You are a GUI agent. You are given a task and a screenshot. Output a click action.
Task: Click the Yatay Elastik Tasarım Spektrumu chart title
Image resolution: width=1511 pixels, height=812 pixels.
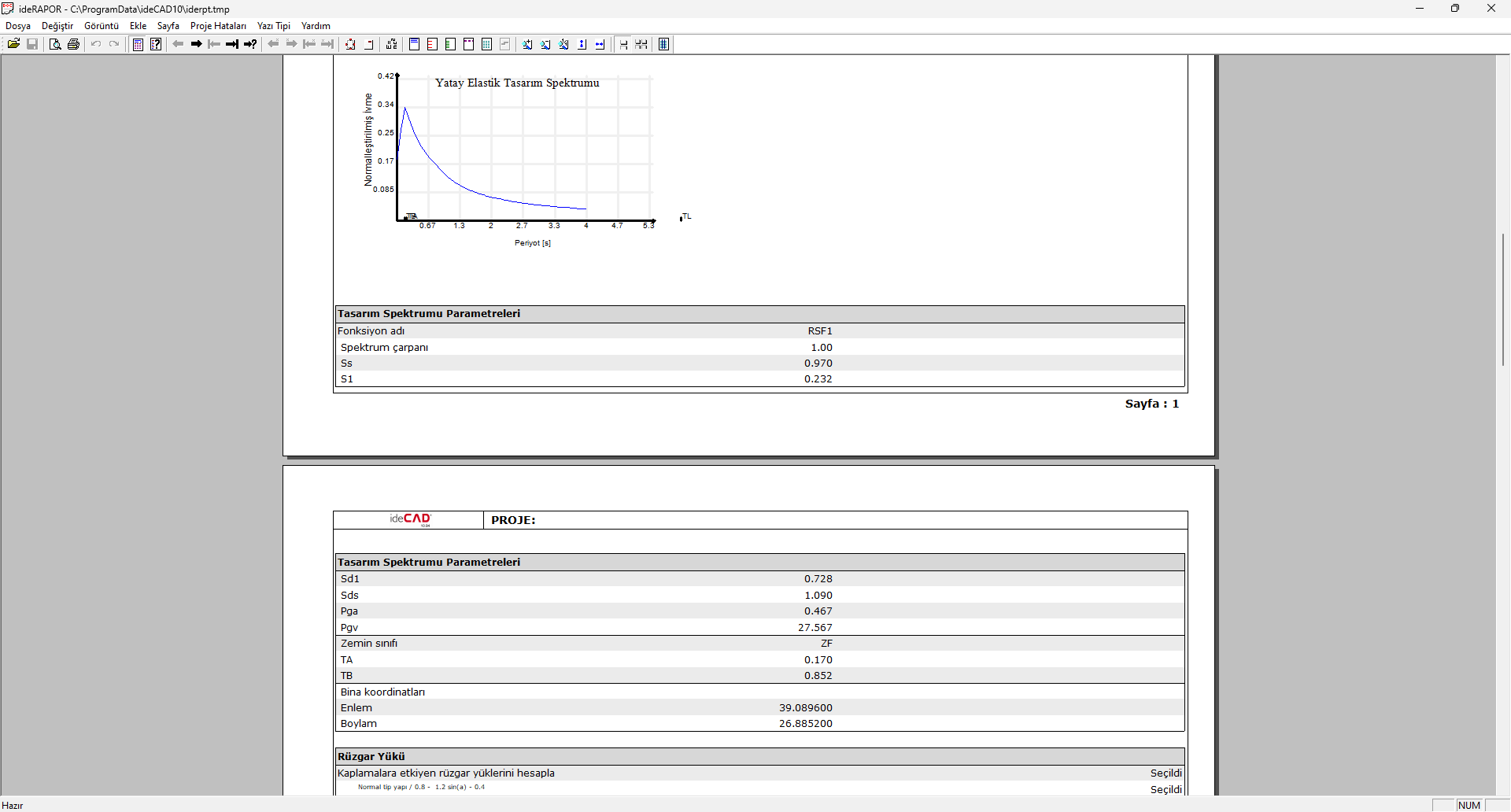click(517, 83)
